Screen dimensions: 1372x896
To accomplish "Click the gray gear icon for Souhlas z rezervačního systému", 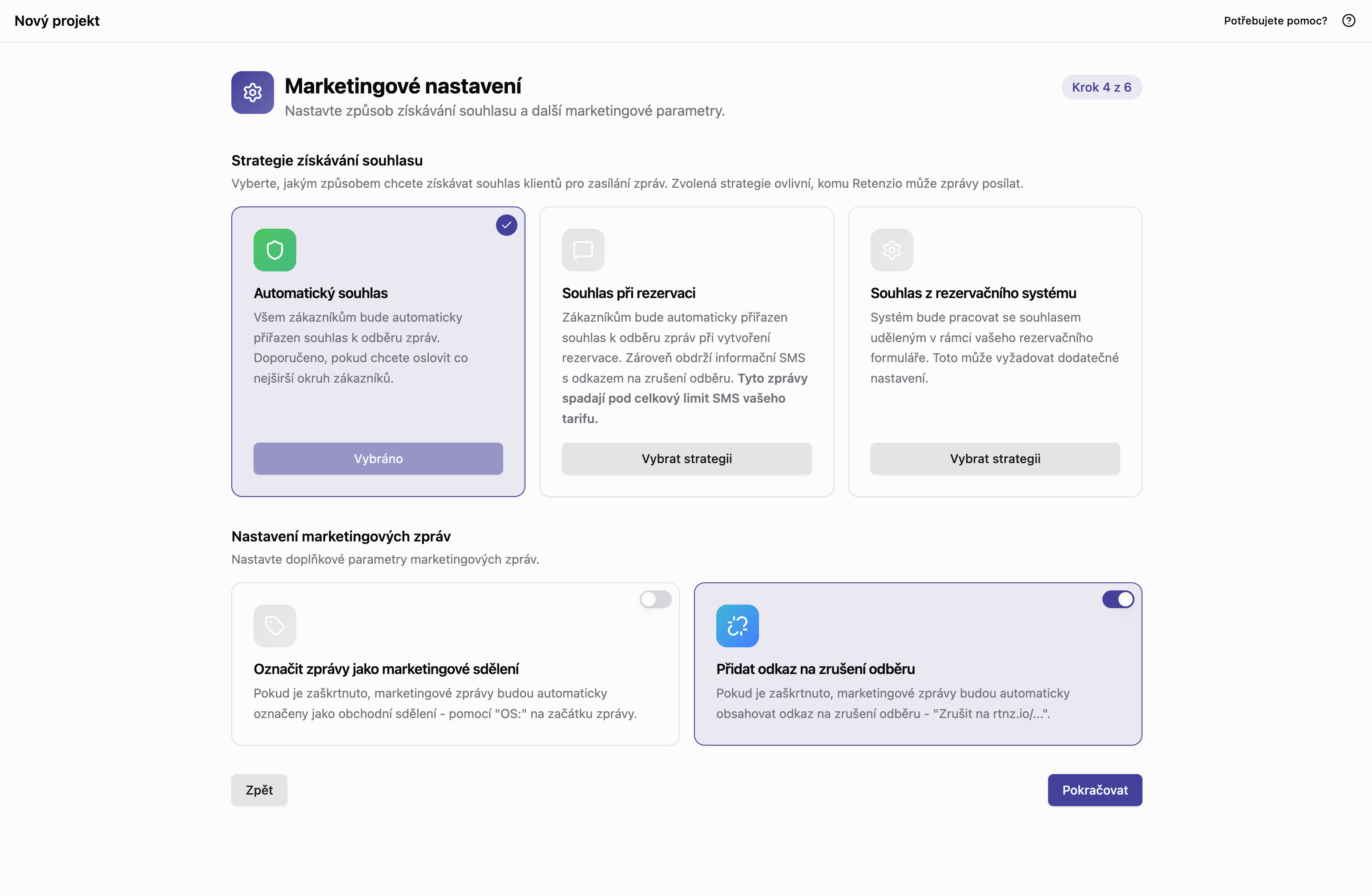I will click(891, 250).
